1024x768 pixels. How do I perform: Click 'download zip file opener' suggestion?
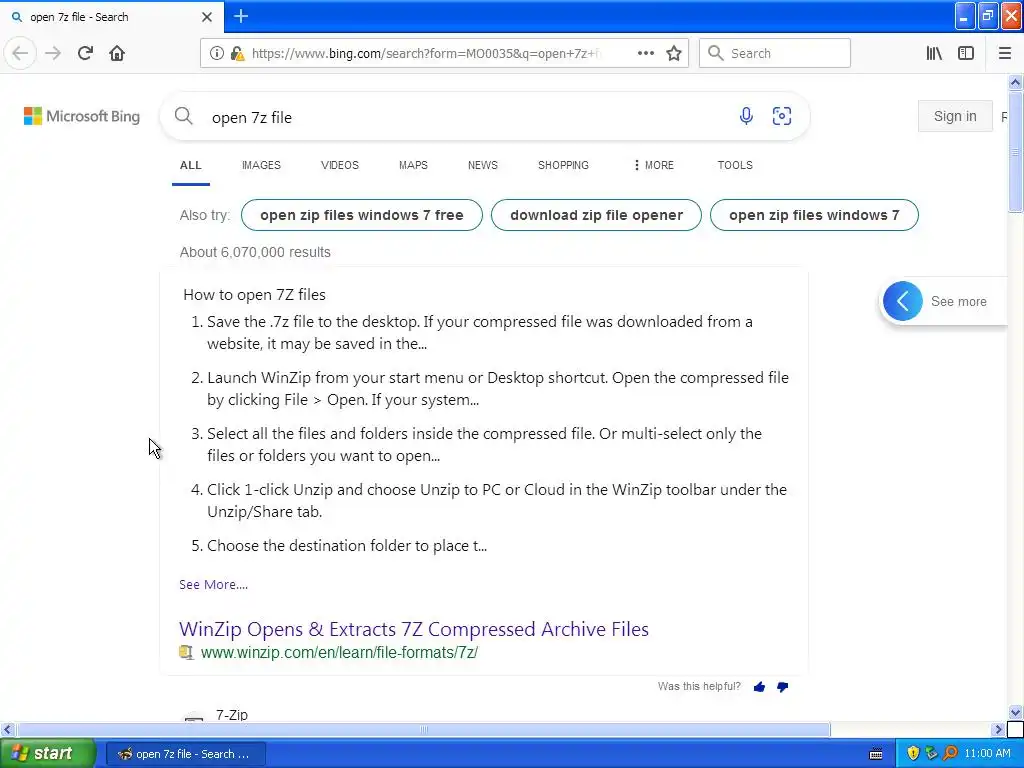(x=596, y=215)
